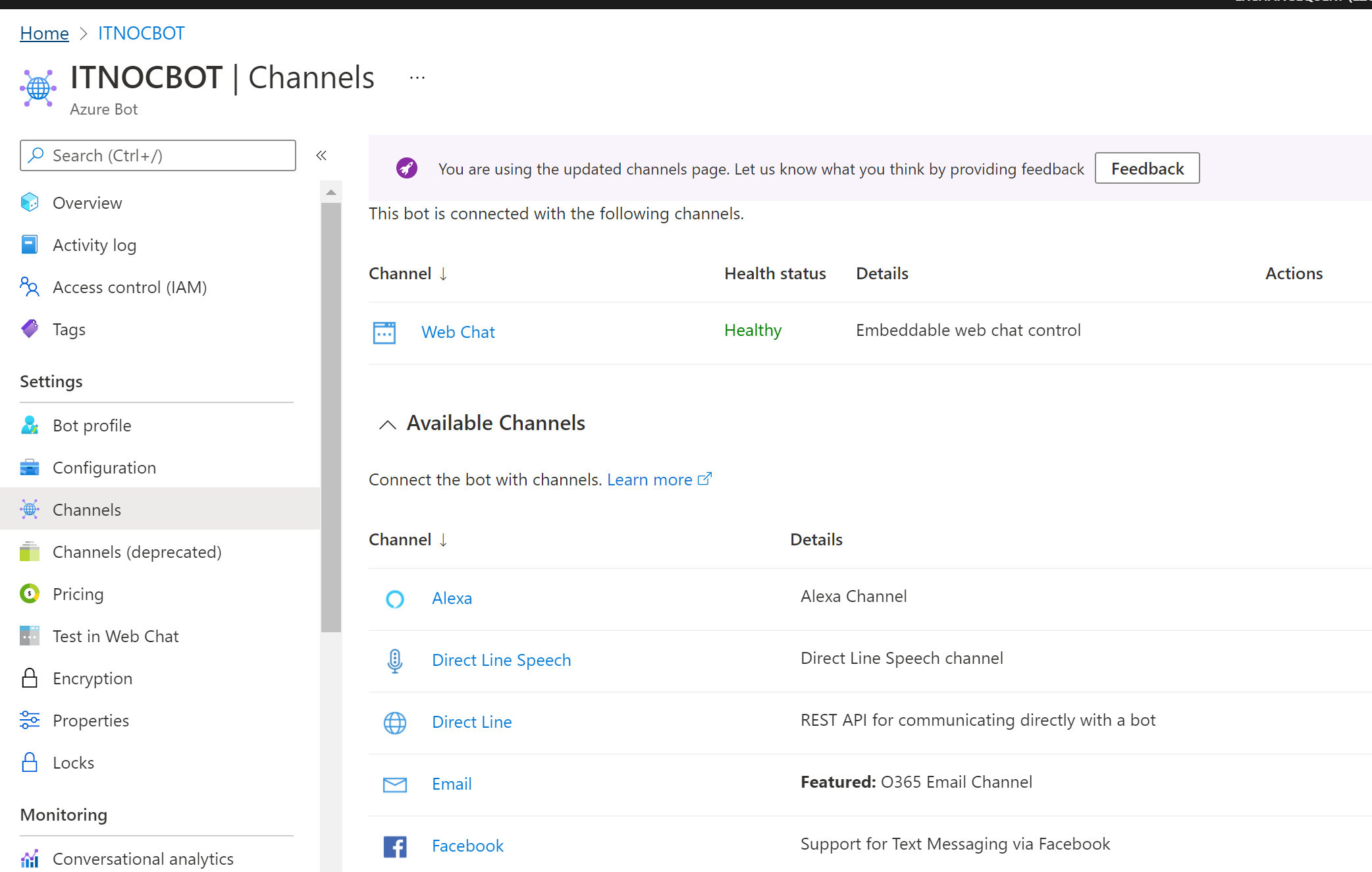Click the rocket icon in feedback banner

[x=406, y=169]
